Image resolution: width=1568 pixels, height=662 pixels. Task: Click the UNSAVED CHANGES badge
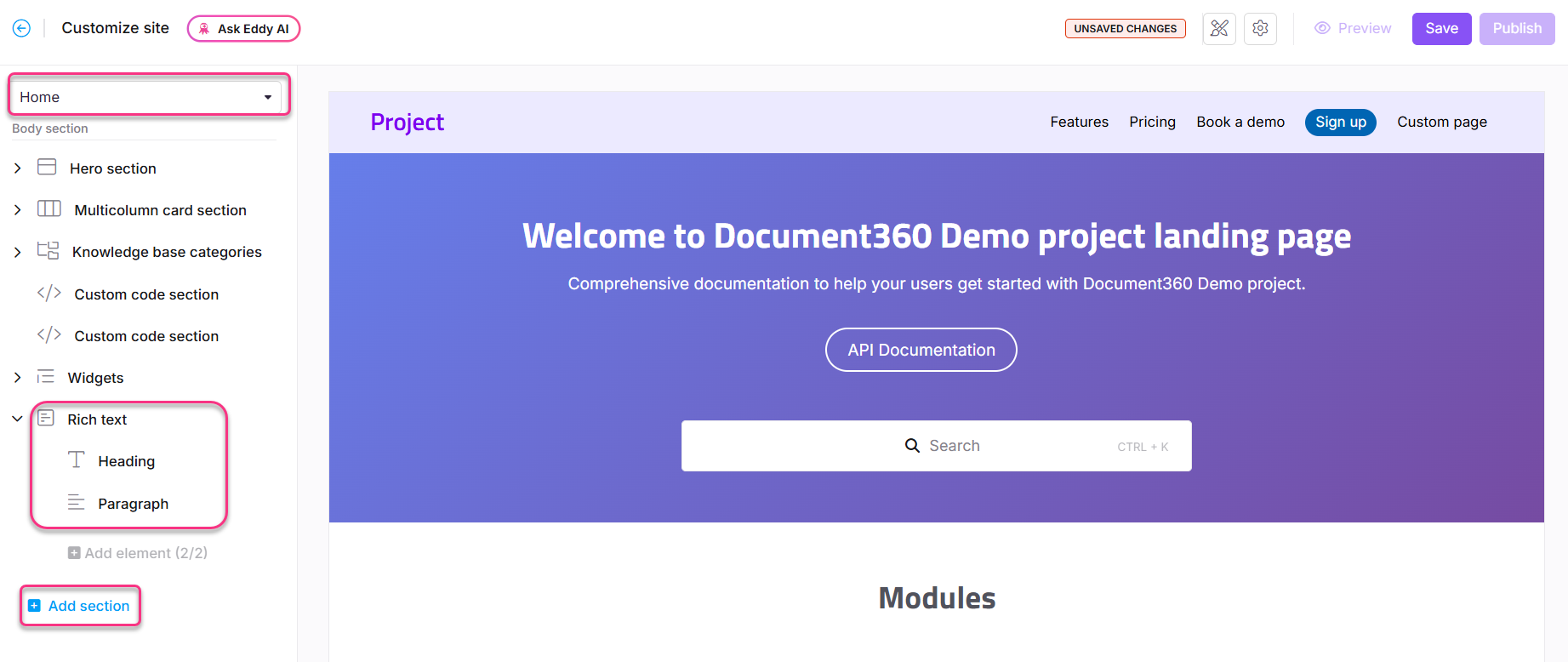coord(1125,28)
